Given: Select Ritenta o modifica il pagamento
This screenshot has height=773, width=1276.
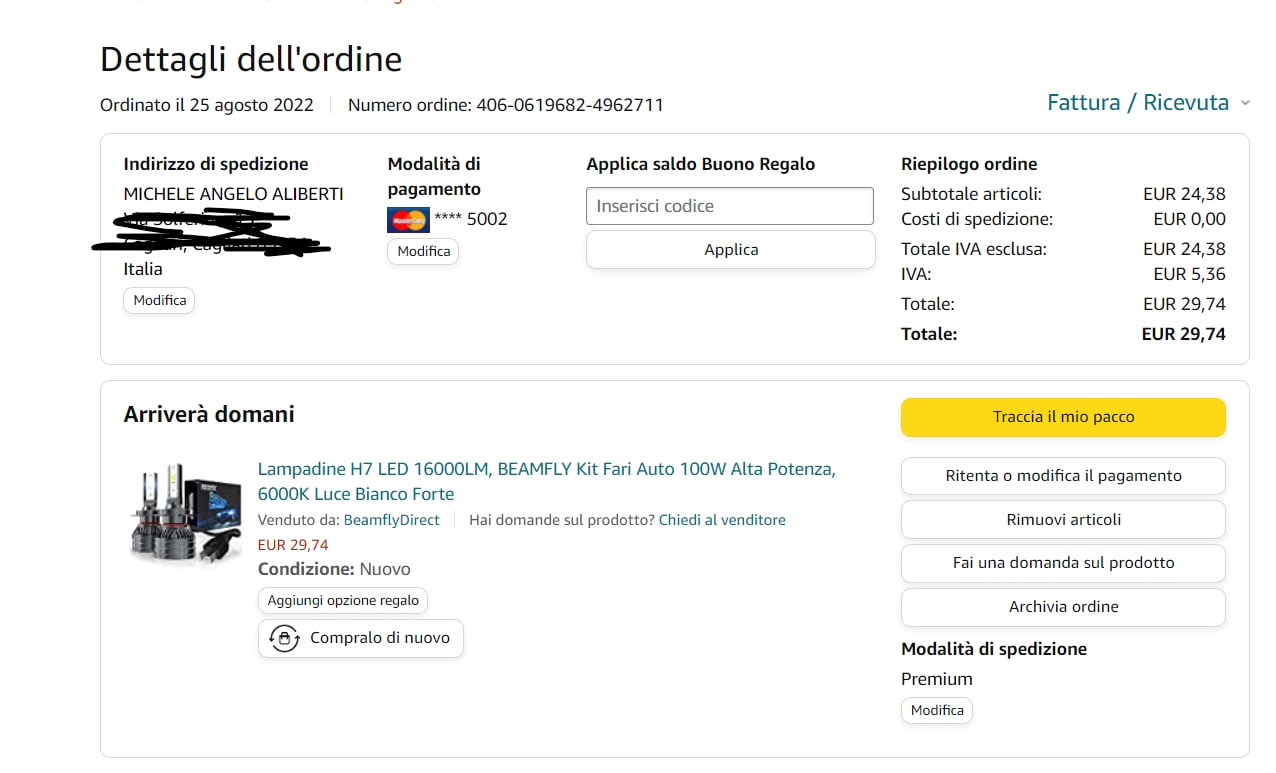Looking at the screenshot, I should click(x=1063, y=476).
